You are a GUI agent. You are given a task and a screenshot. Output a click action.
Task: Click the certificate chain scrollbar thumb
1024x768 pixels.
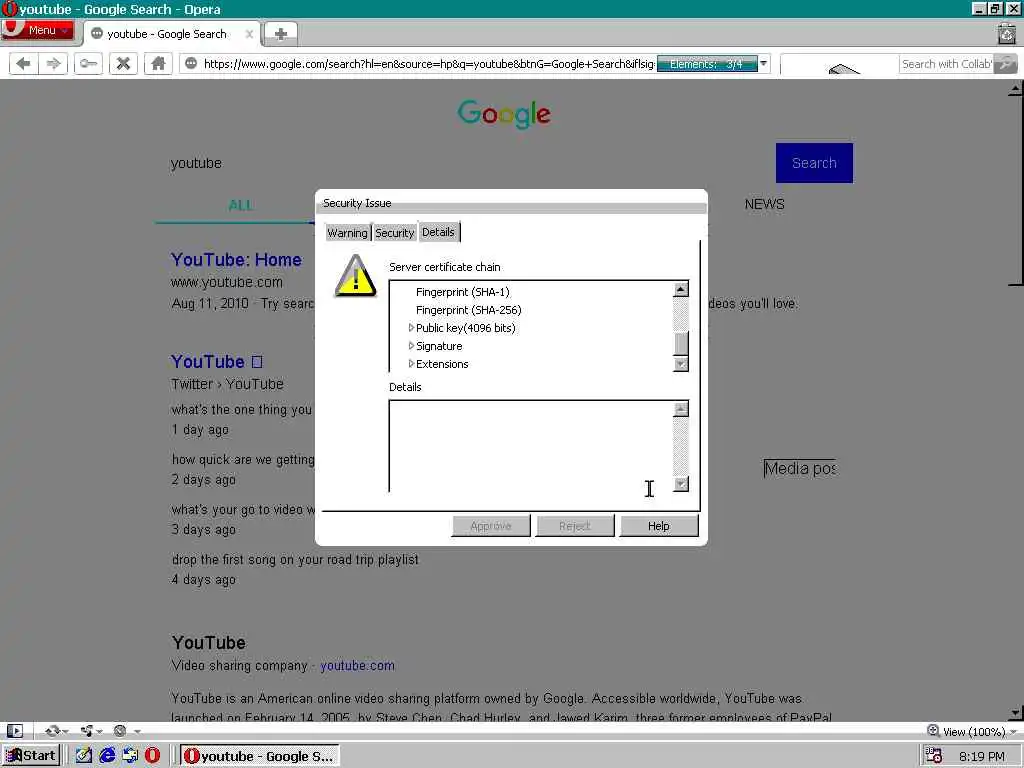tap(680, 343)
